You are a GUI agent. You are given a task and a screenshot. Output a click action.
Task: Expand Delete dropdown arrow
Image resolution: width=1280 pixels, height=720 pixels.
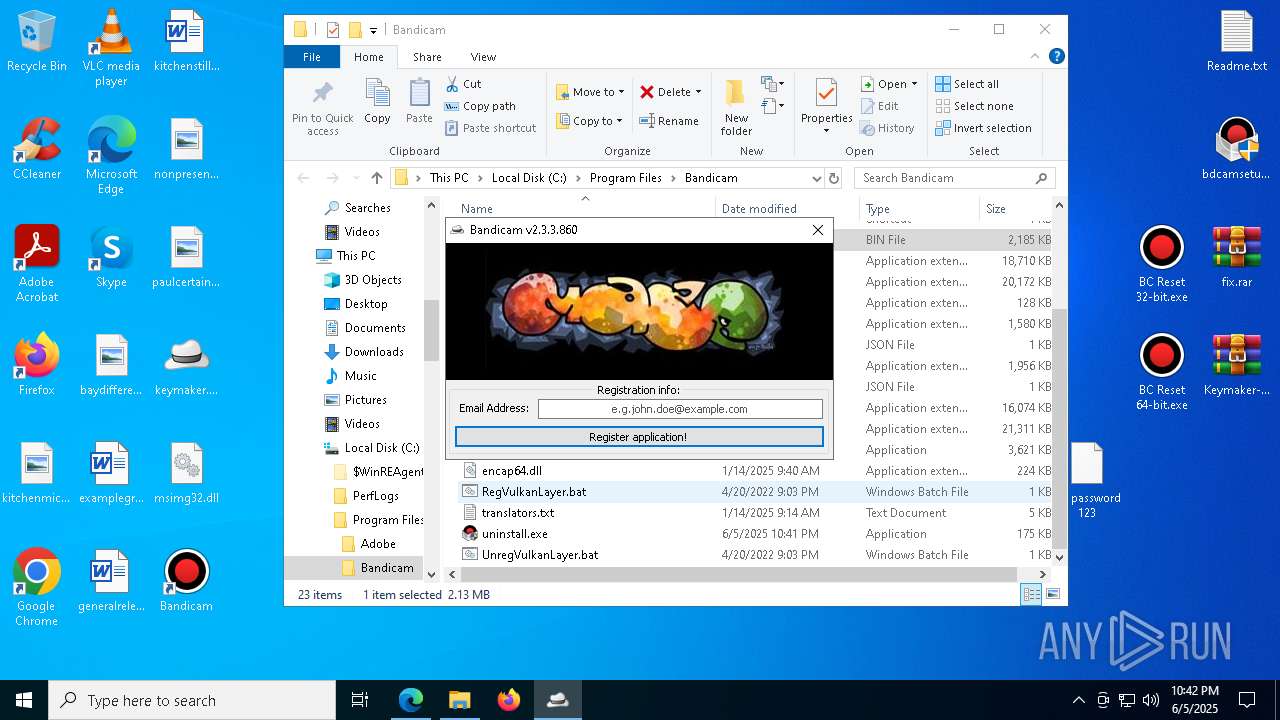[x=698, y=92]
